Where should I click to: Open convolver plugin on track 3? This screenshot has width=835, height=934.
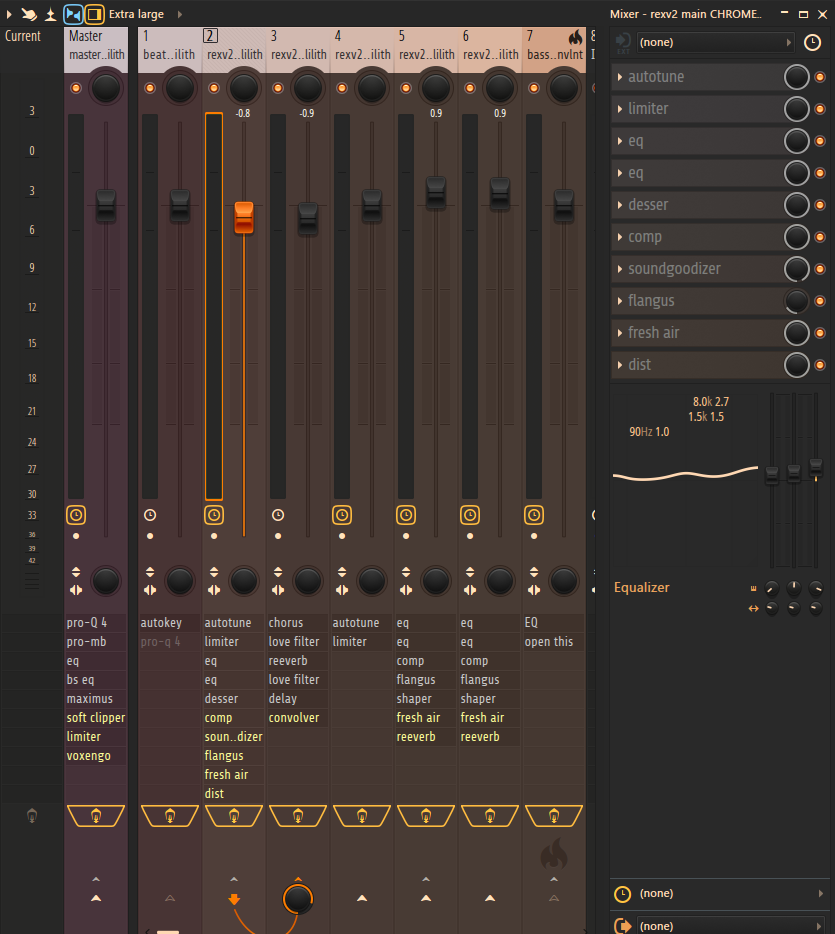point(297,718)
